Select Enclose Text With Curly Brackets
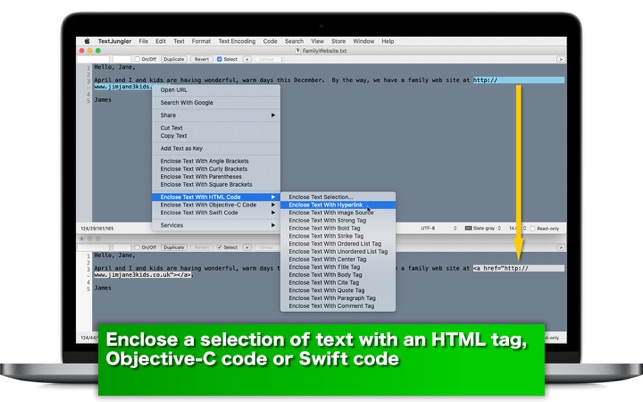 tap(216, 169)
